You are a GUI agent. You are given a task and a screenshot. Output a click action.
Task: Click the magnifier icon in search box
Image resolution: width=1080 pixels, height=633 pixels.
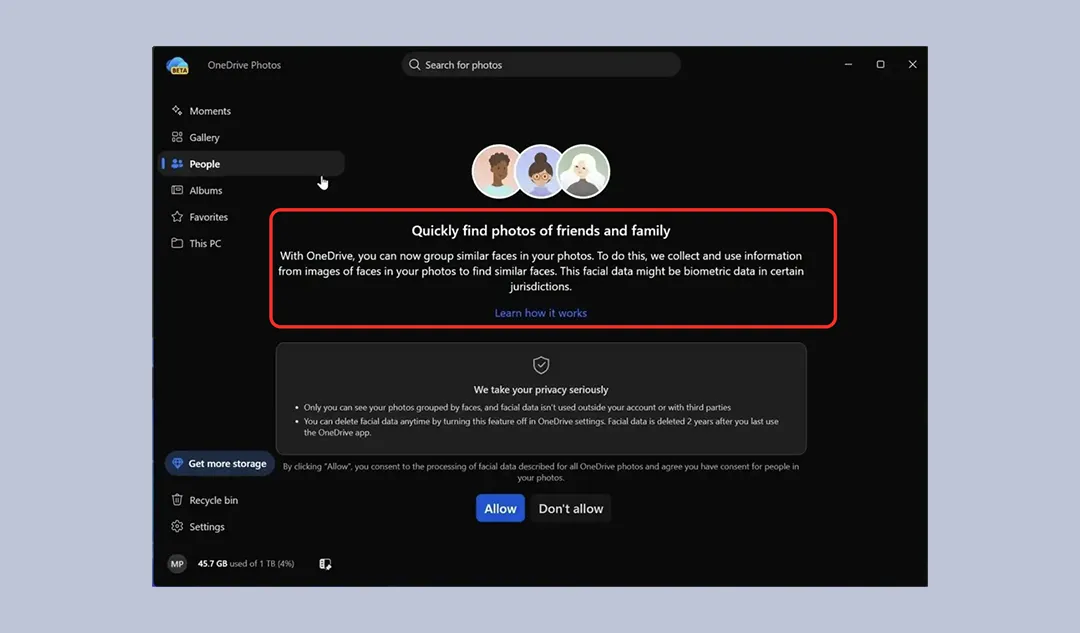click(414, 65)
